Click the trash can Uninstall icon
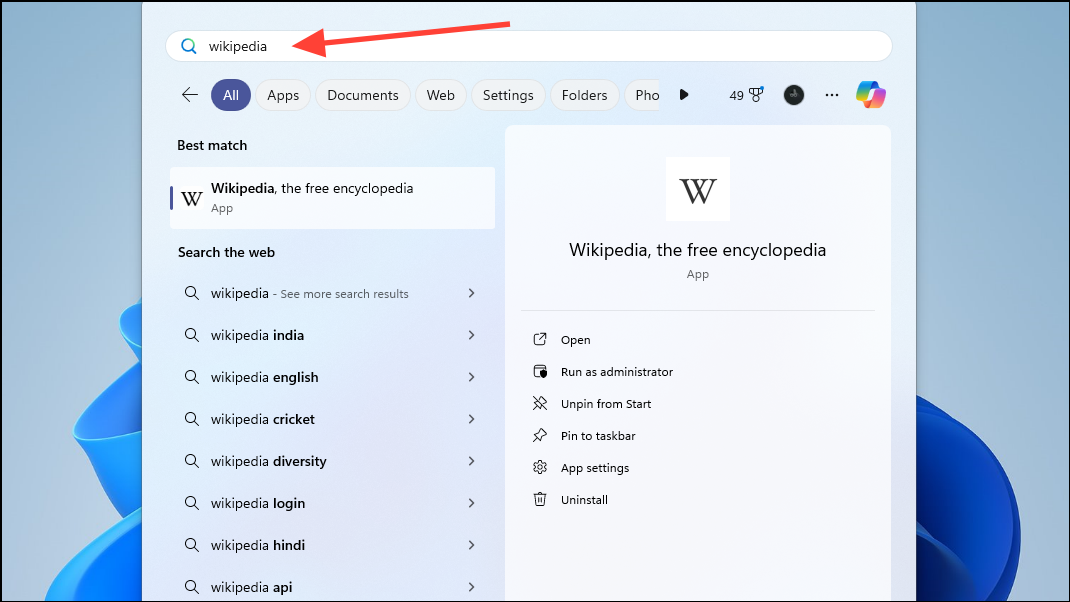The height and width of the screenshot is (602, 1070). pyautogui.click(x=540, y=499)
